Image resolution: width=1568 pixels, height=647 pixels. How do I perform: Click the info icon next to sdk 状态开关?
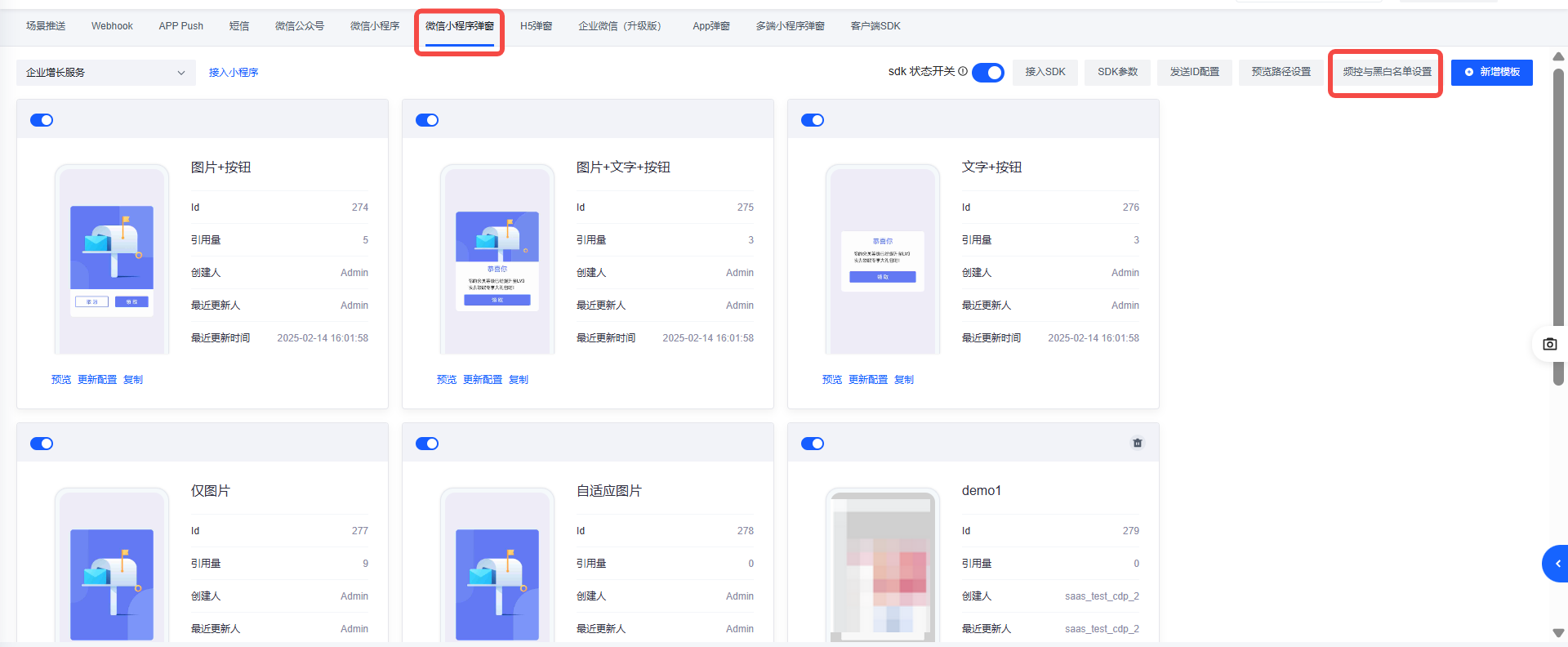[x=963, y=72]
